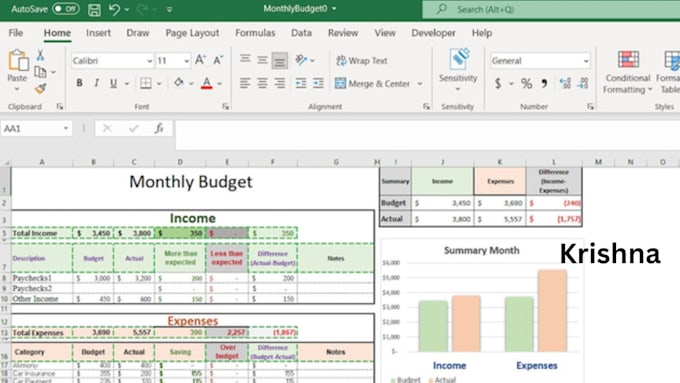The image size is (680, 383).
Task: Open the Merge & Center dropdown arrow
Action: pos(420,83)
